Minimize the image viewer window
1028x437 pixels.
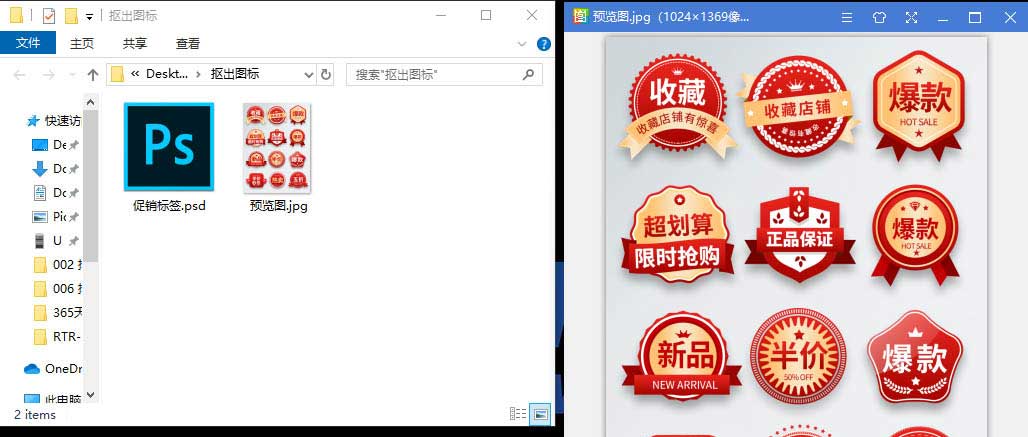click(943, 18)
